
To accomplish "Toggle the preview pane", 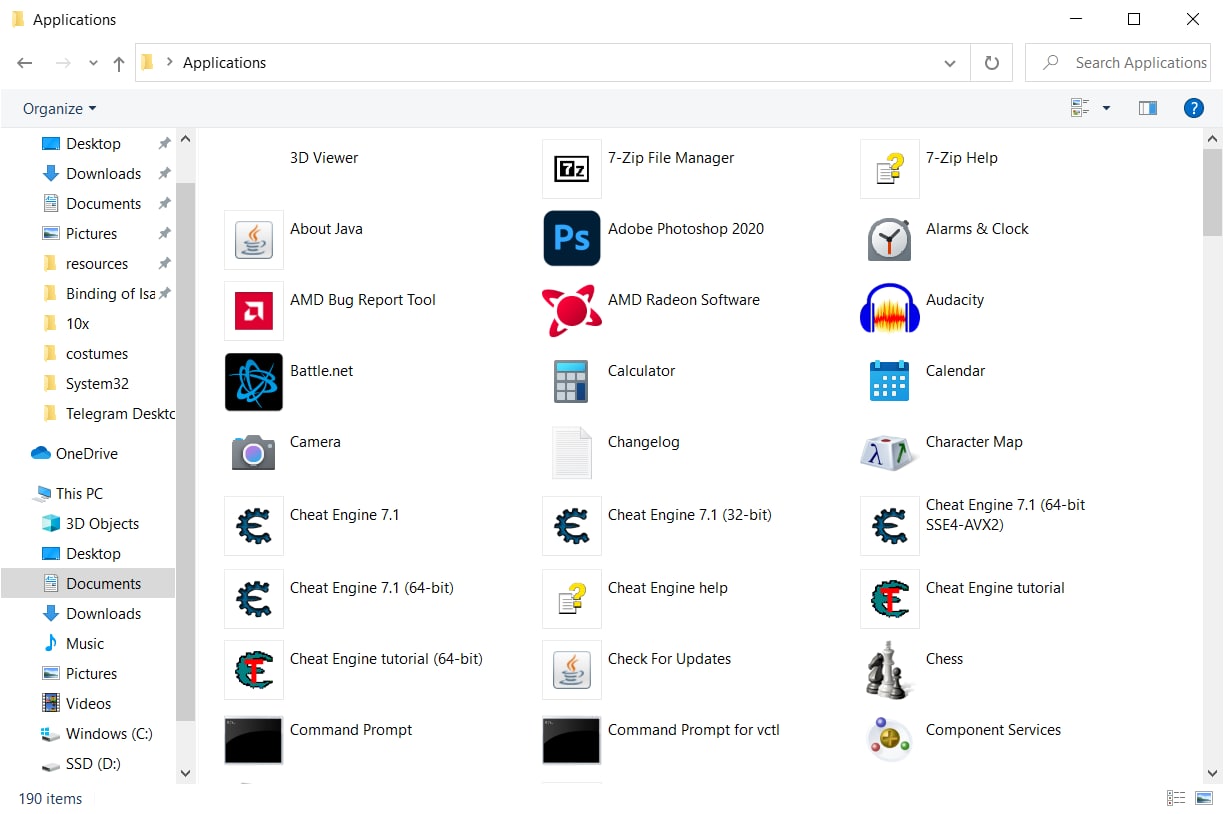I will 1148,108.
